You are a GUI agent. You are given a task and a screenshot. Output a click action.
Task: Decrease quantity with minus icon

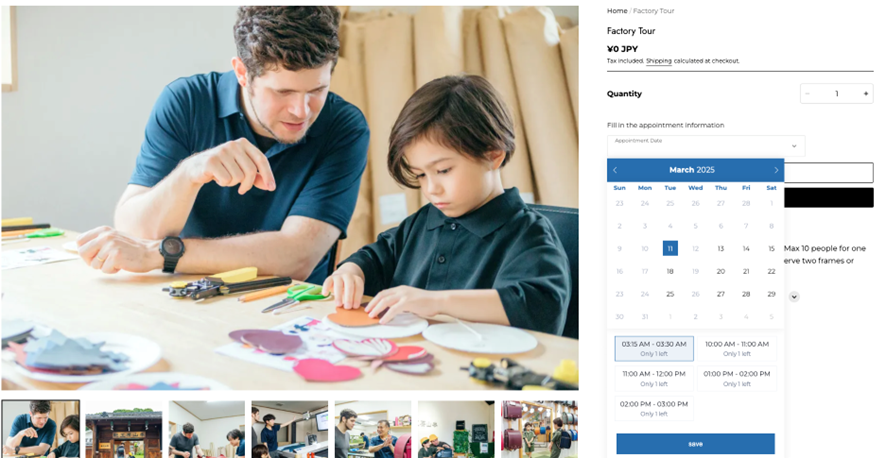pos(807,94)
